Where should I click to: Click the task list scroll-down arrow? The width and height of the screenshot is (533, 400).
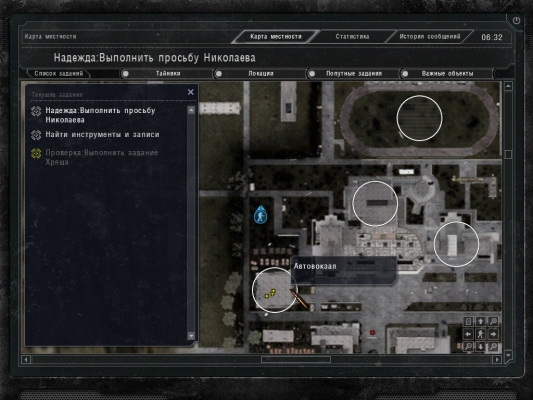191,336
